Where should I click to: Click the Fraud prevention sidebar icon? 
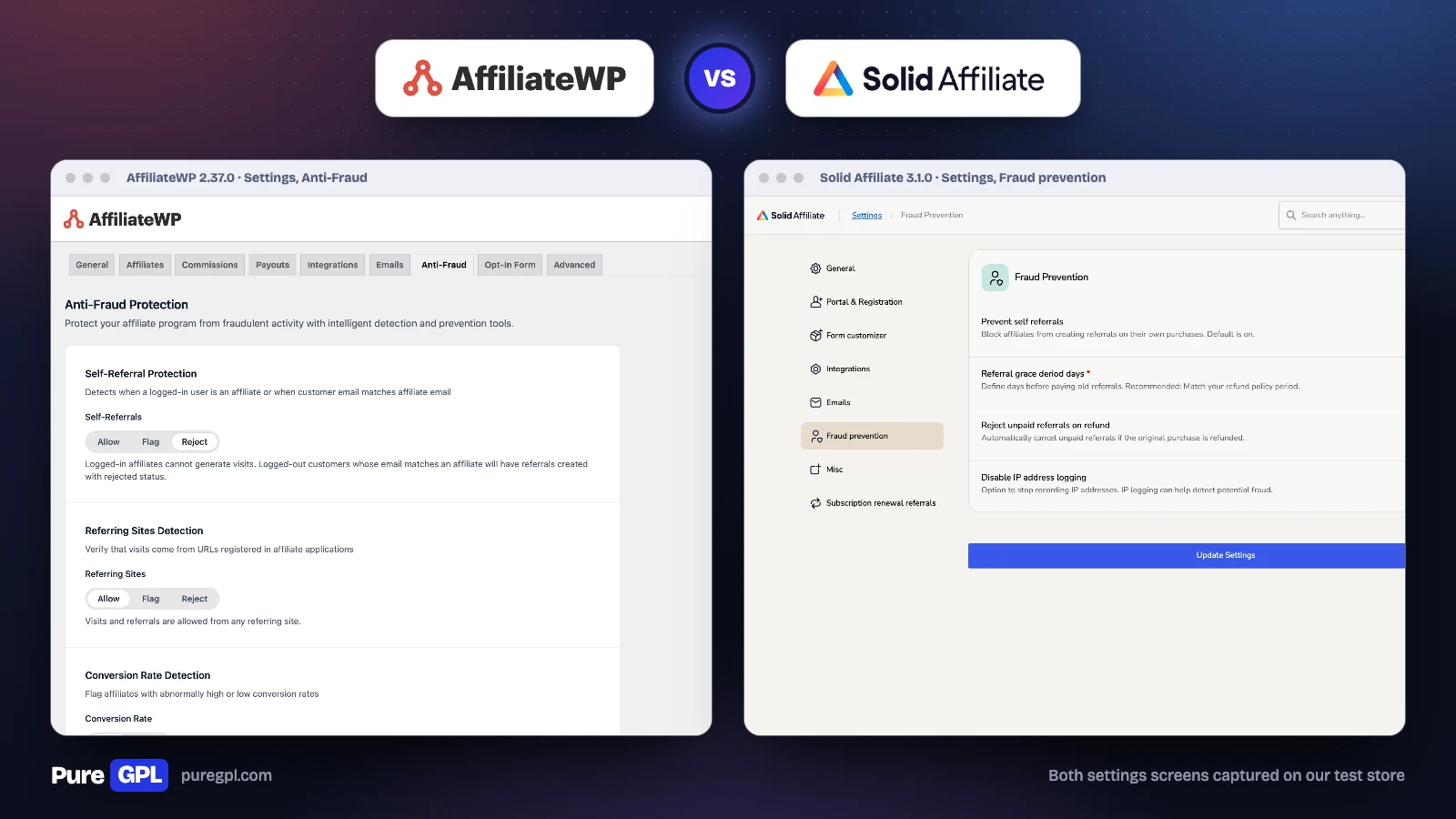tap(816, 436)
